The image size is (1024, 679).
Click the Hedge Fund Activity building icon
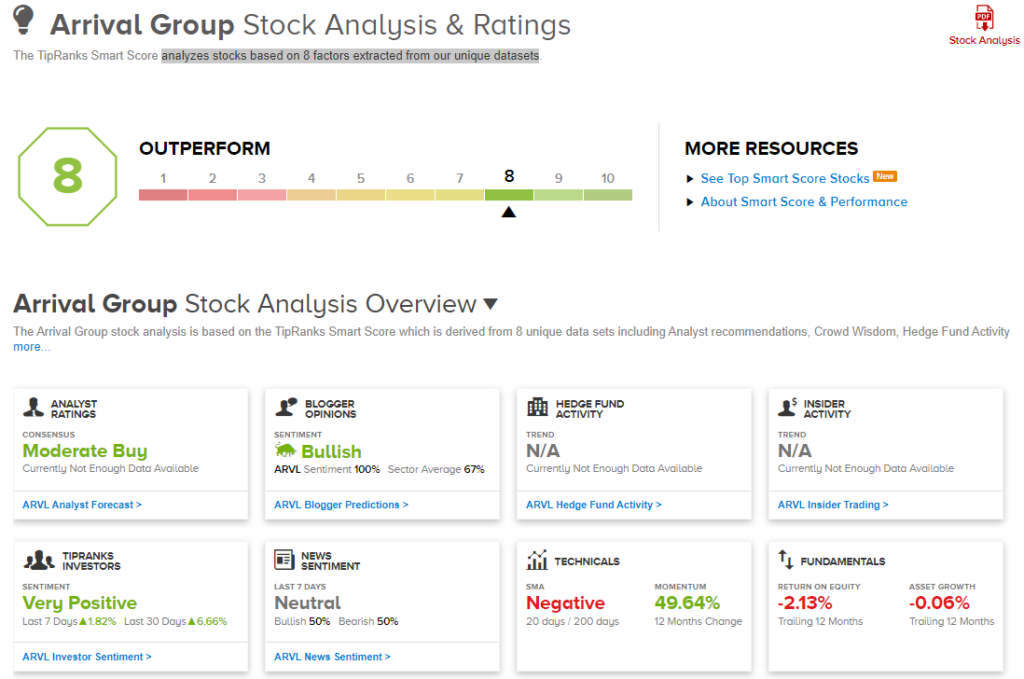pos(538,408)
